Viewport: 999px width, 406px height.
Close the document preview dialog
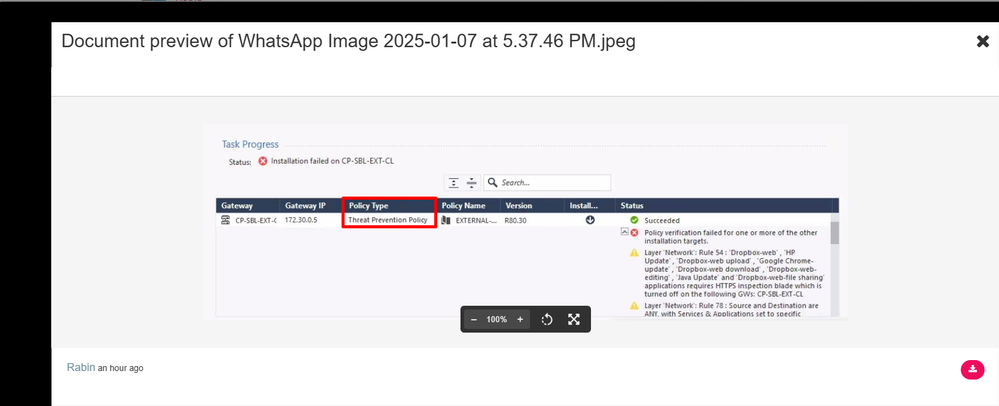pyautogui.click(x=982, y=41)
